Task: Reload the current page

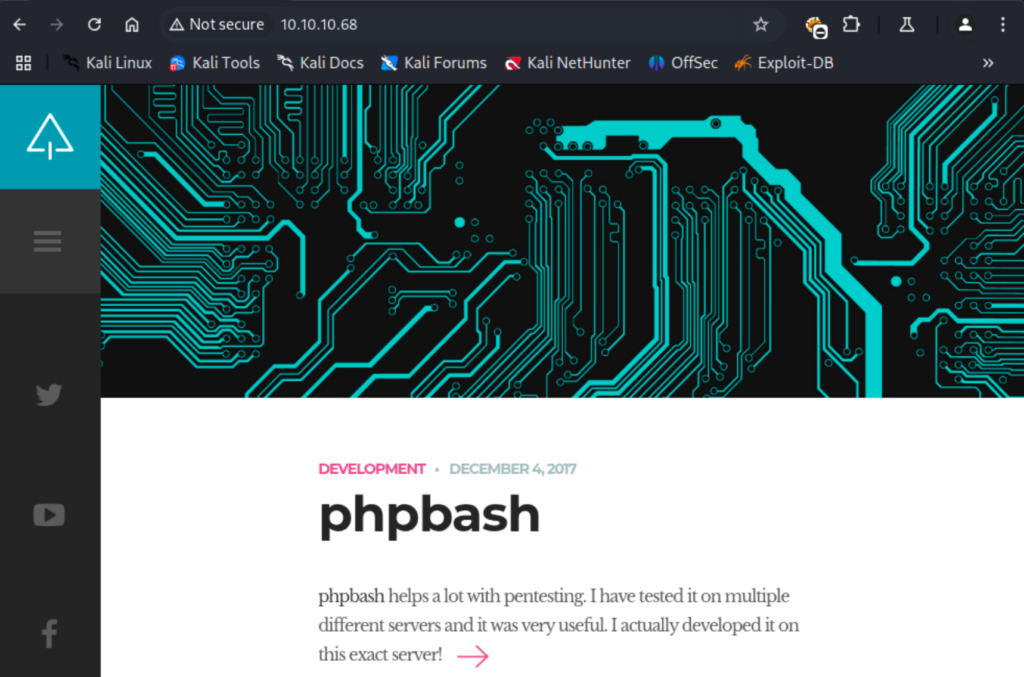Action: [94, 24]
